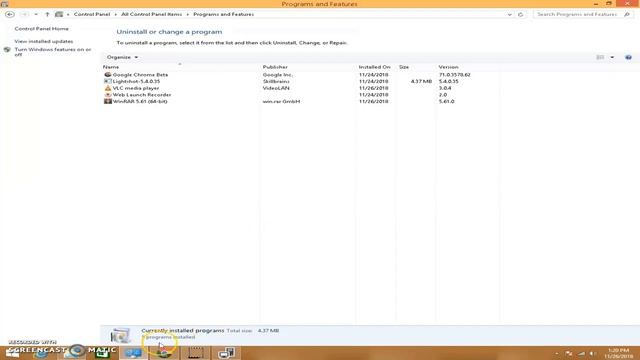This screenshot has height=360, width=640.
Task: Open Google Chrome from the taskbar
Action: point(164,353)
